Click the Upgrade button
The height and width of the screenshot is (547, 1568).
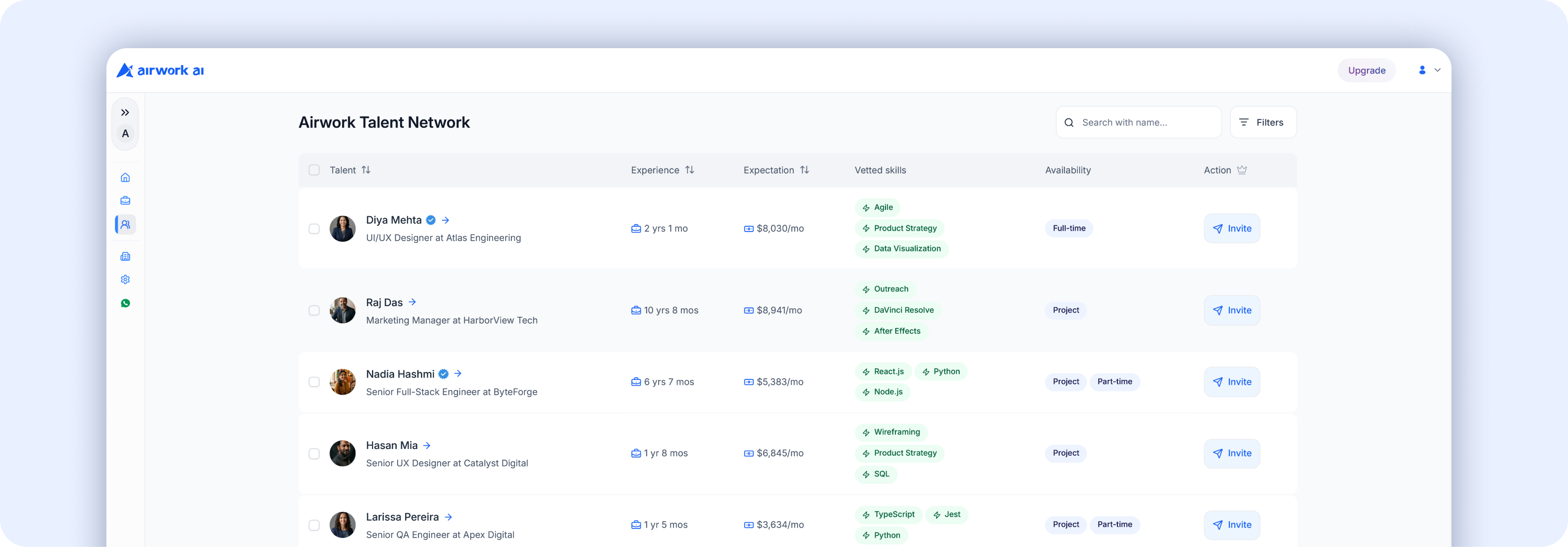point(1367,71)
